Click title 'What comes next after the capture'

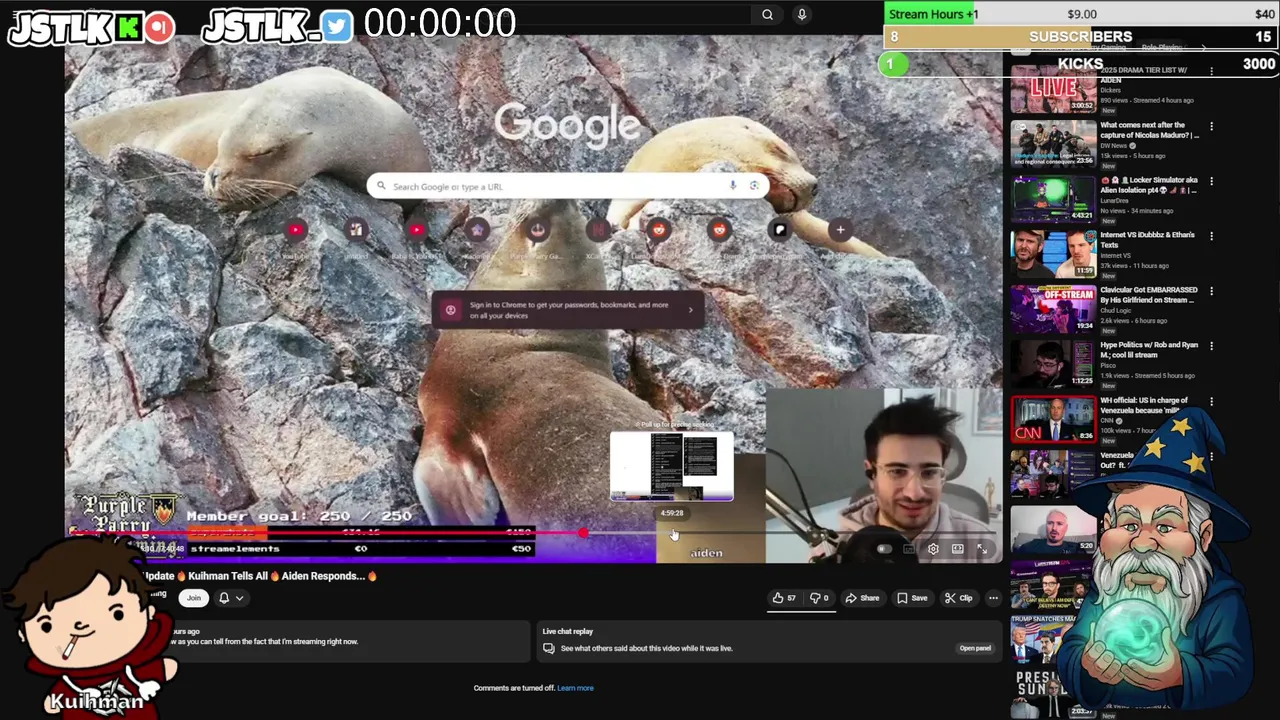coord(1148,130)
